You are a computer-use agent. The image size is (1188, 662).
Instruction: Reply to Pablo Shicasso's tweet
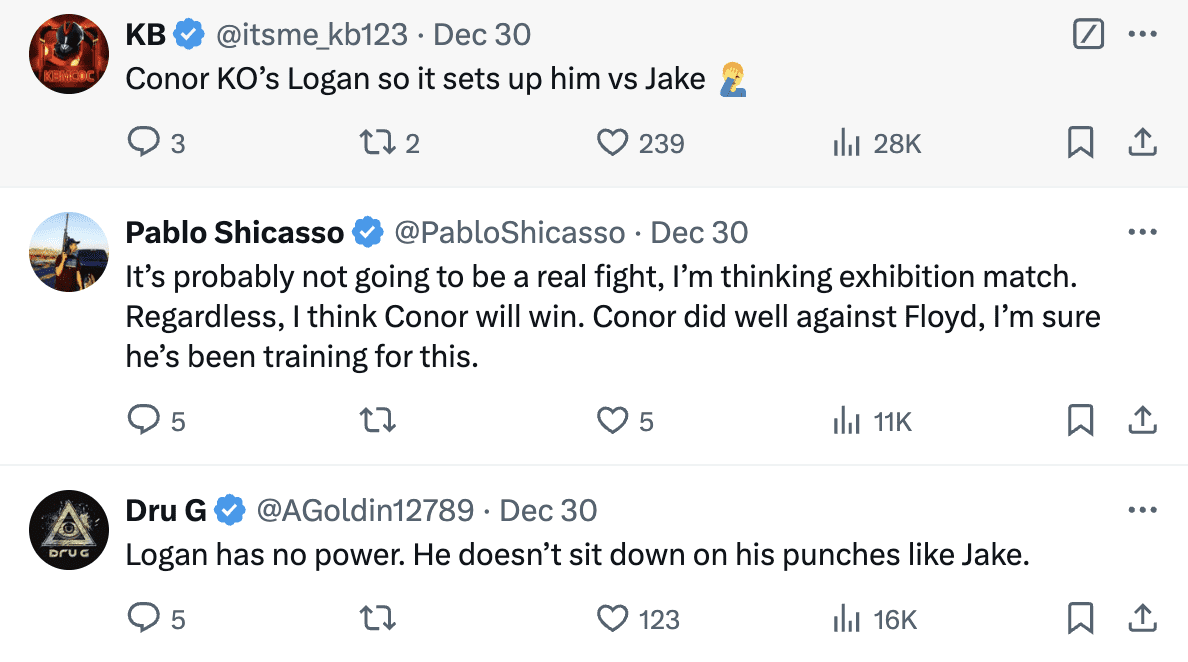(145, 421)
